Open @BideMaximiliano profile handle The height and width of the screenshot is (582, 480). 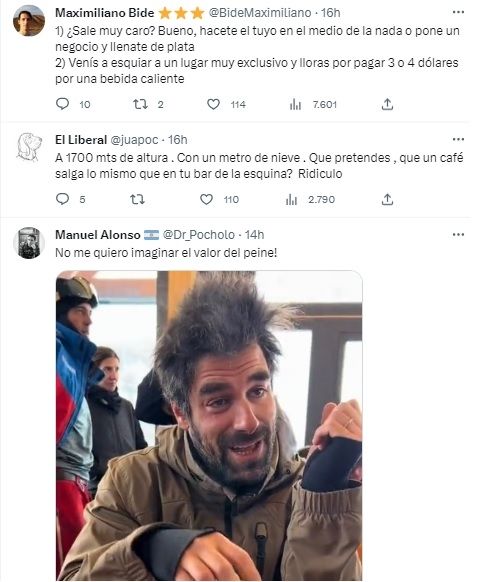coord(260,13)
